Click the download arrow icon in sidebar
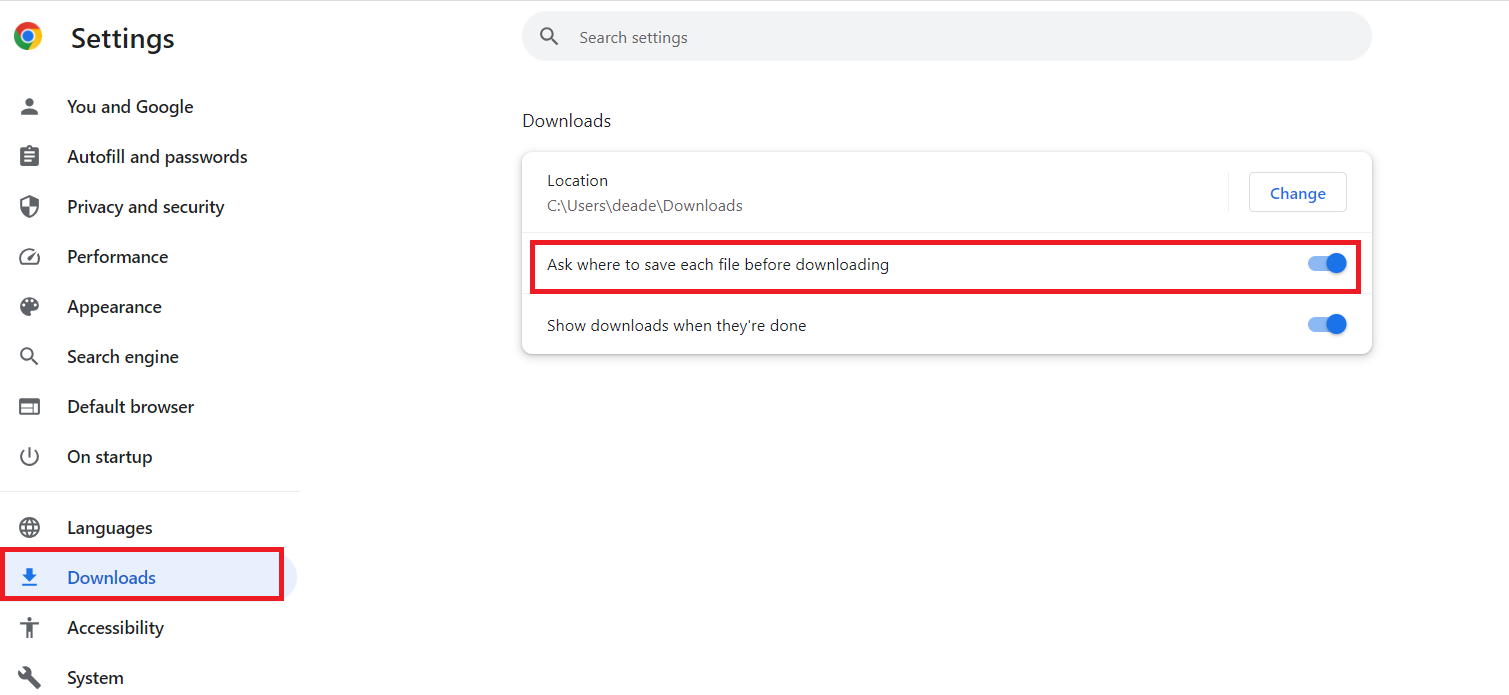Image resolution: width=1509 pixels, height=695 pixels. coord(30,577)
